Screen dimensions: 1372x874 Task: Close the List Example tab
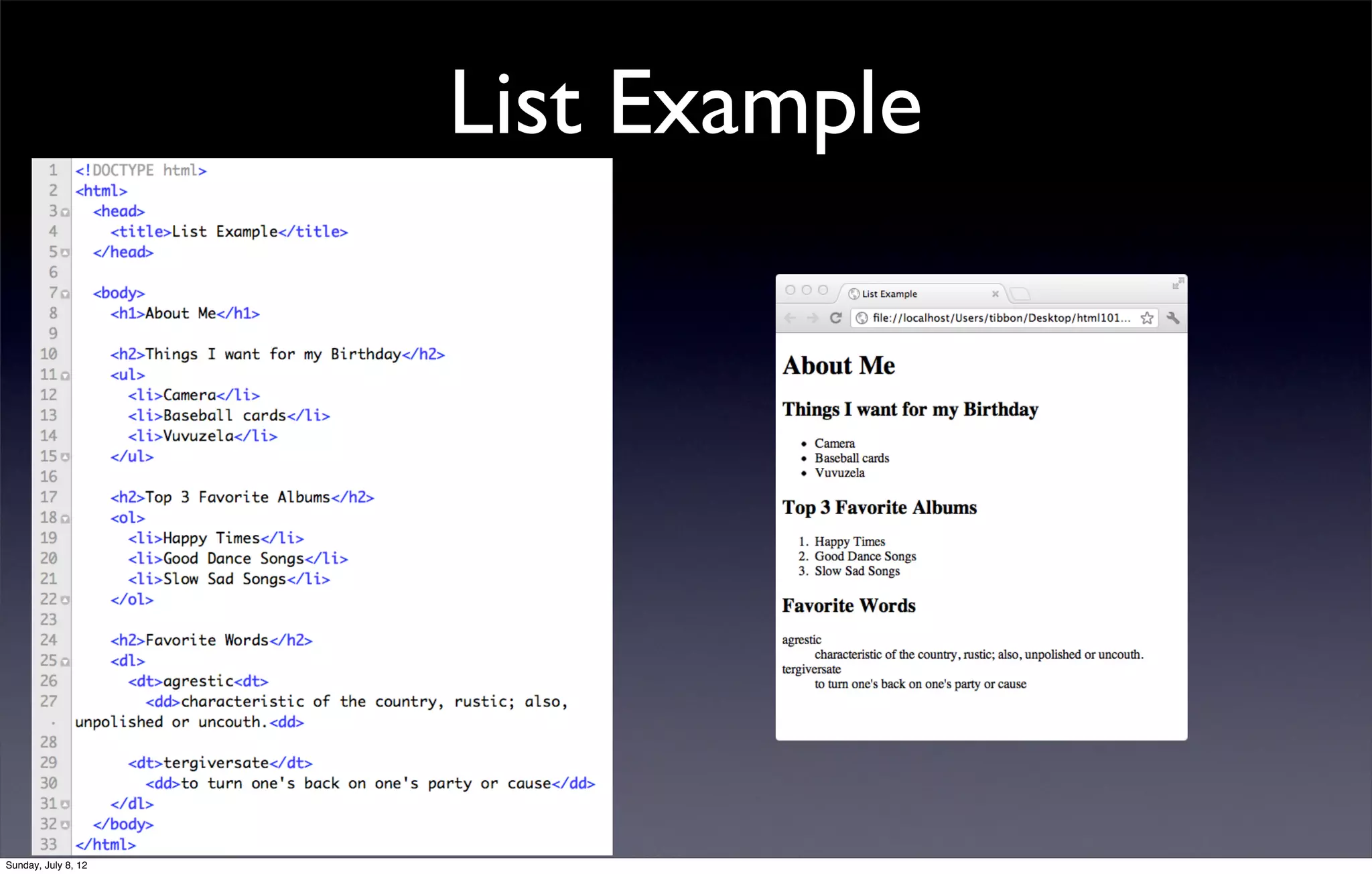[996, 294]
